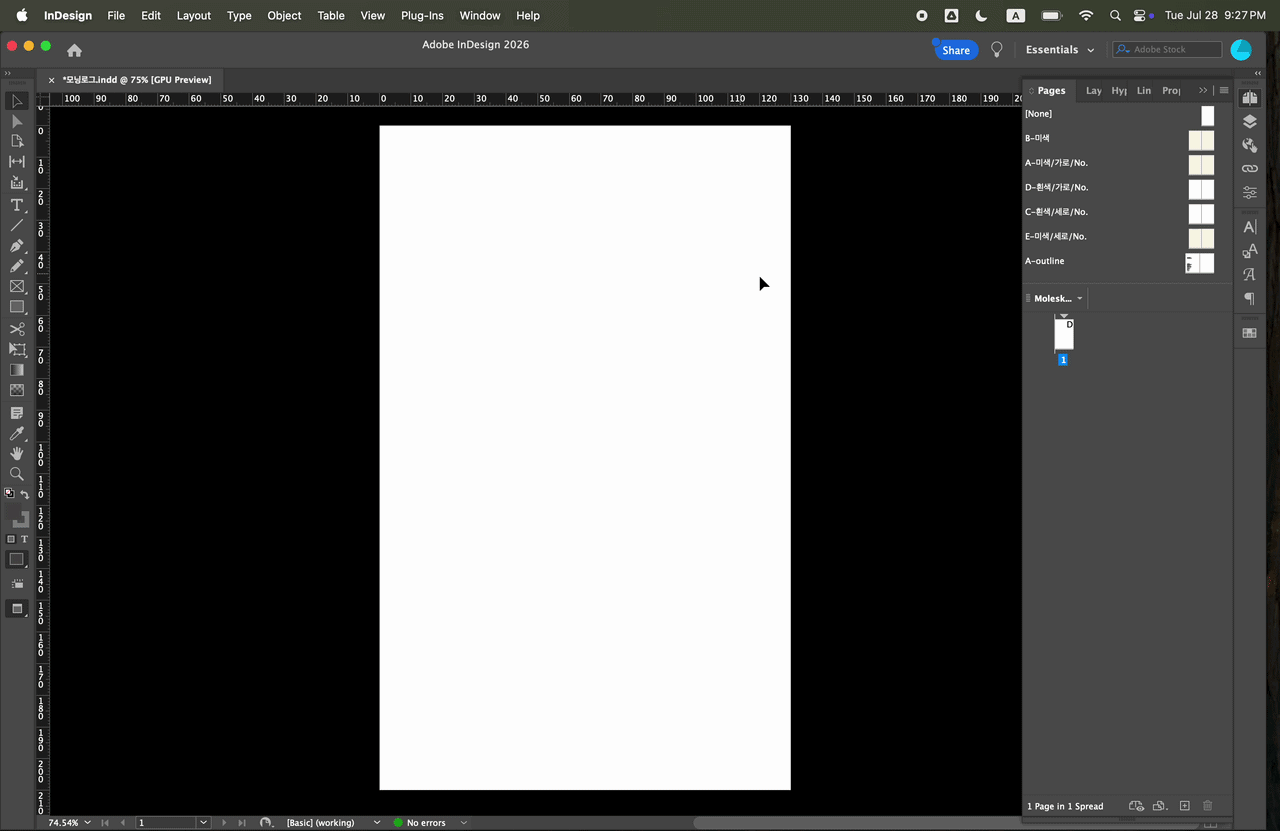Select the Eyedropper tool
The height and width of the screenshot is (831, 1280).
pos(17,433)
